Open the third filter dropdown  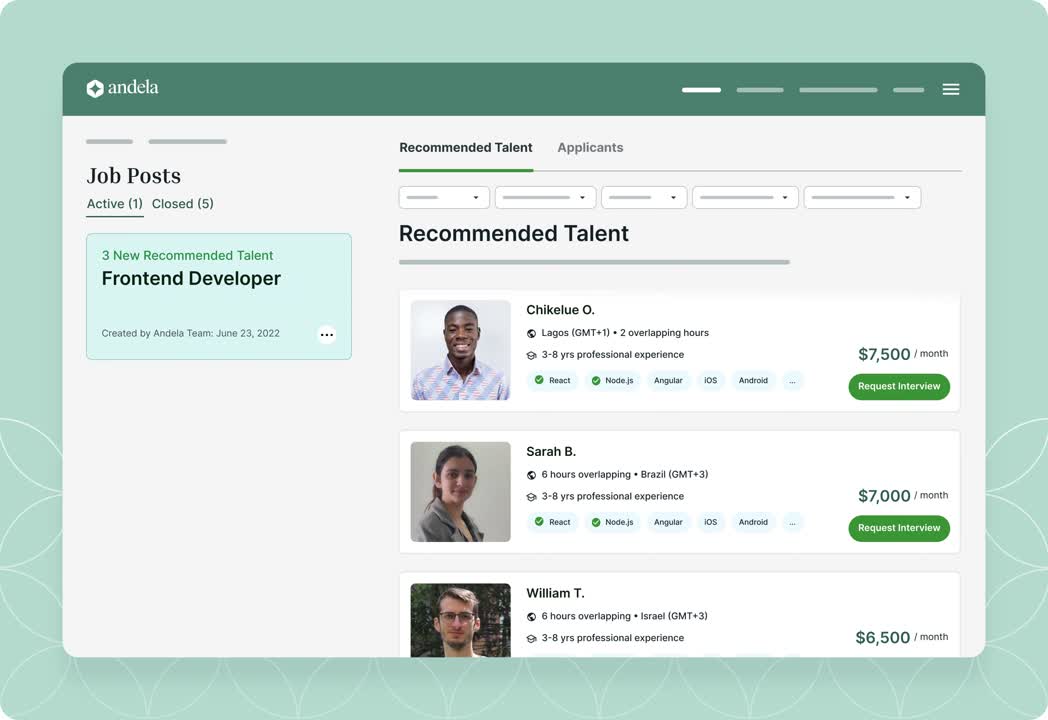(x=644, y=198)
